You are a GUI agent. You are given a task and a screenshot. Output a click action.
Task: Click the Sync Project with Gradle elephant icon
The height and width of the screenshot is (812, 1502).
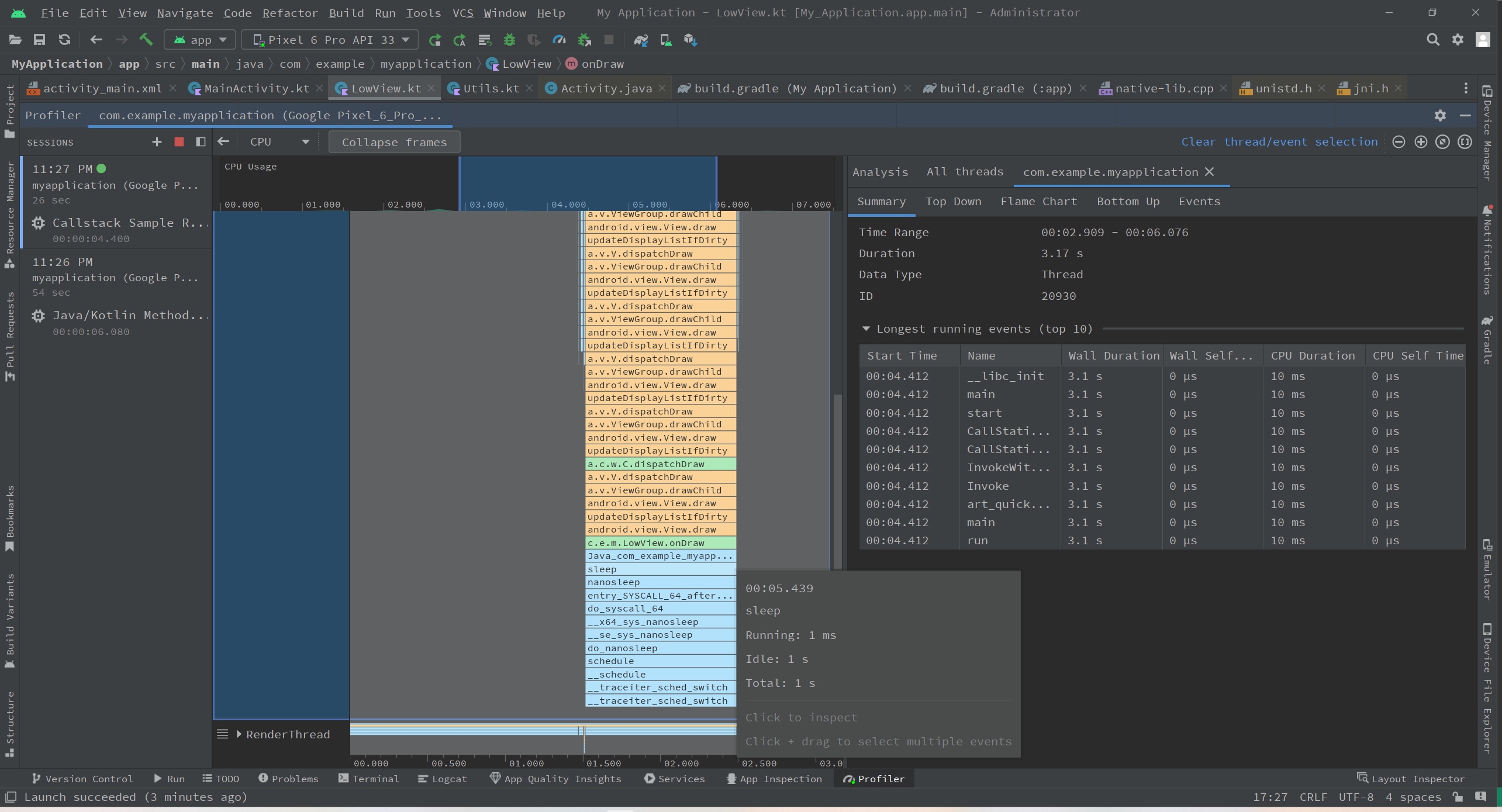pos(641,40)
